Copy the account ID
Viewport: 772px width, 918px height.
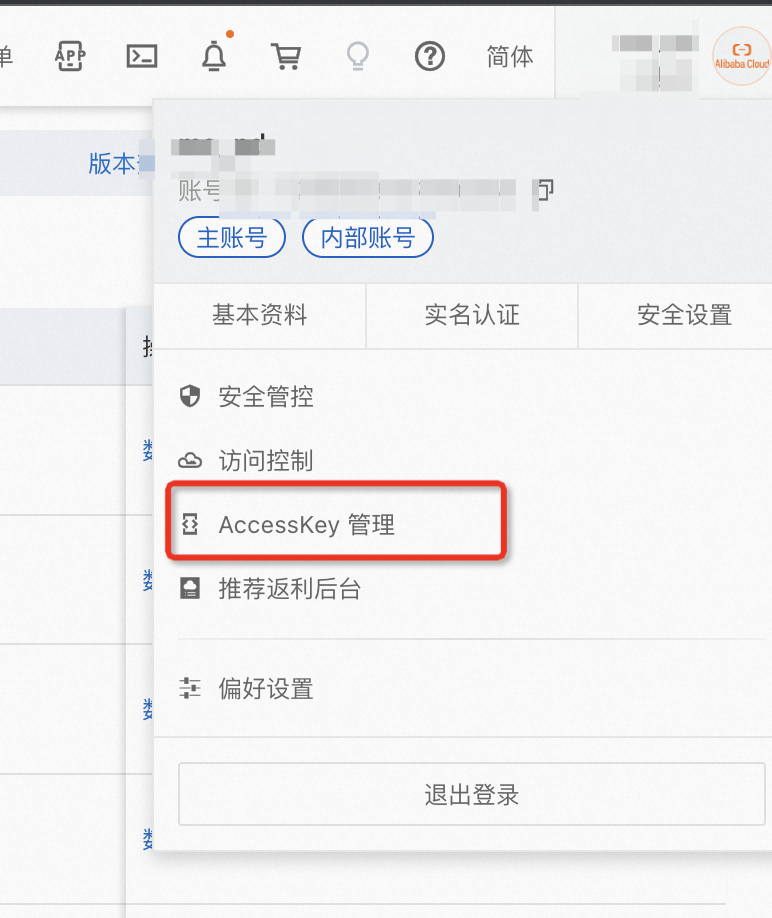pyautogui.click(x=545, y=189)
